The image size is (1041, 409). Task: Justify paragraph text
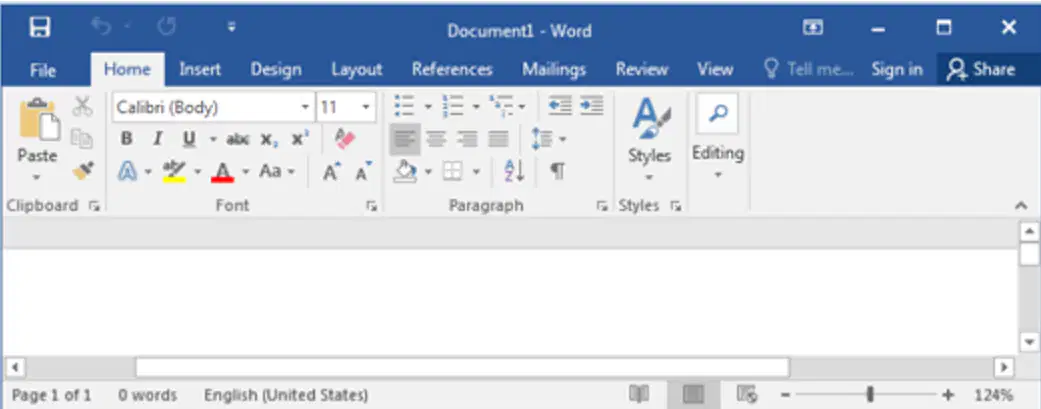pos(499,139)
